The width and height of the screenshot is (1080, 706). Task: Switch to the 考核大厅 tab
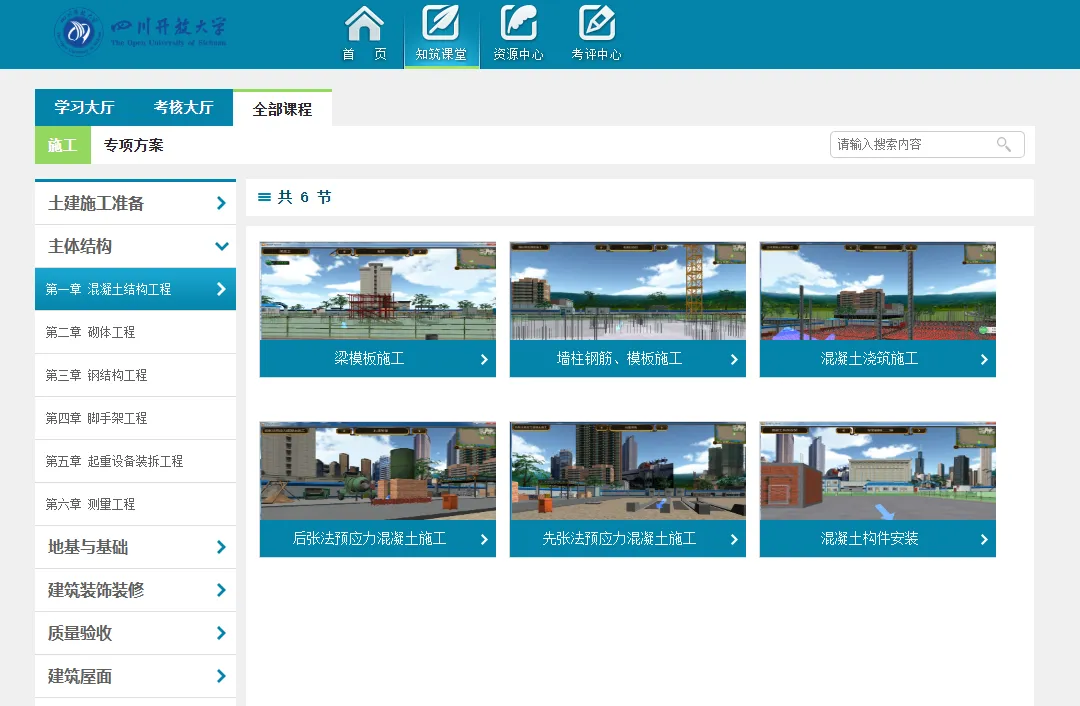(x=183, y=108)
